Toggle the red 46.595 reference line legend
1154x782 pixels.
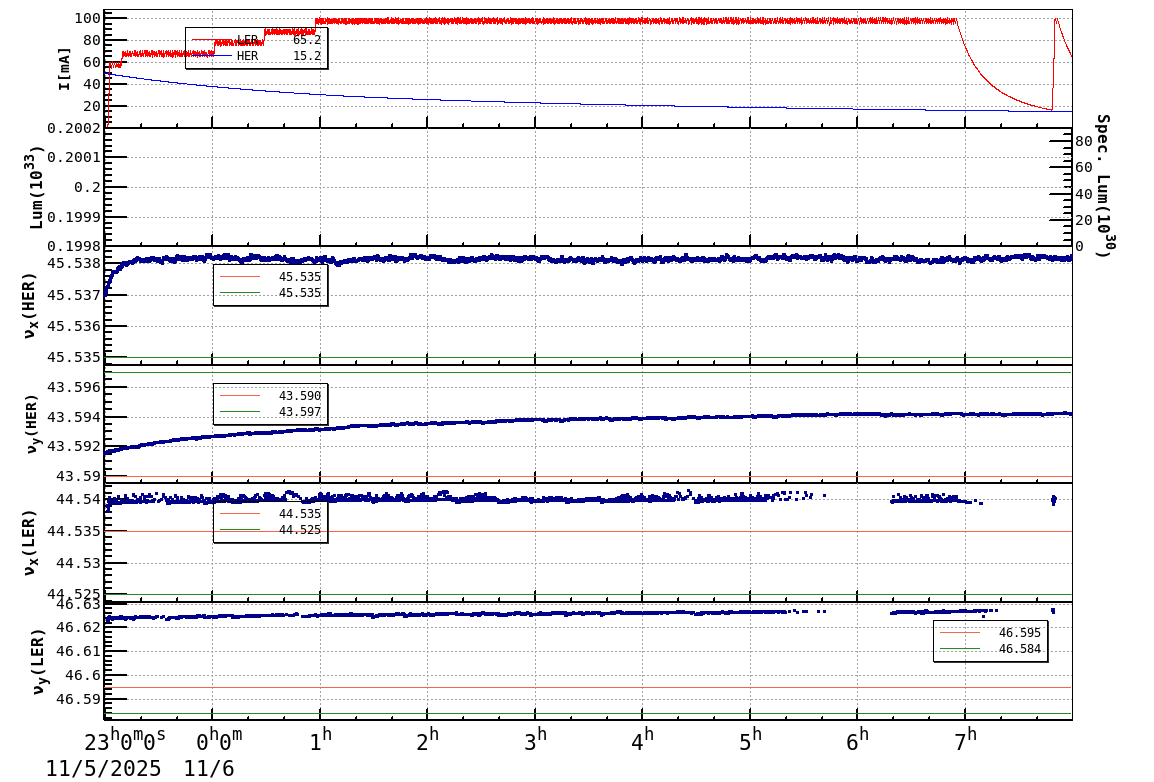[990, 632]
